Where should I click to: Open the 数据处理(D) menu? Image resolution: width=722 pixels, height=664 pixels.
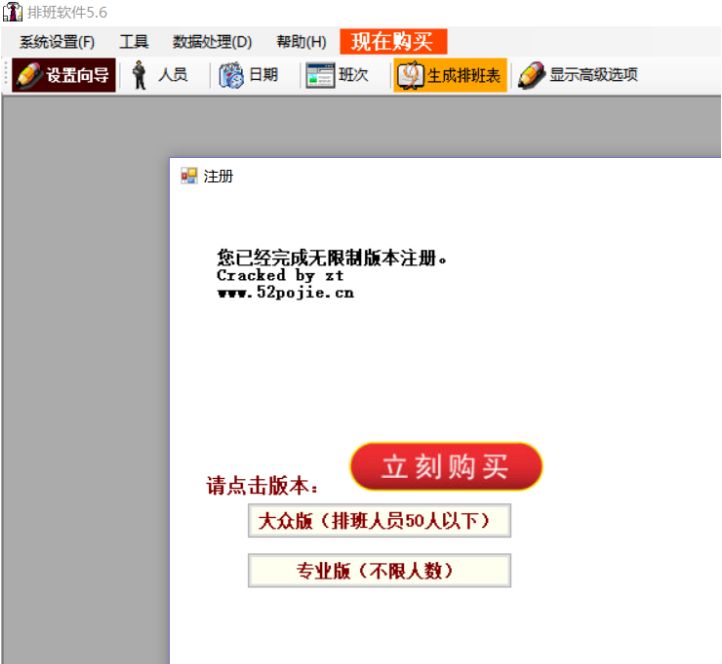click(212, 42)
